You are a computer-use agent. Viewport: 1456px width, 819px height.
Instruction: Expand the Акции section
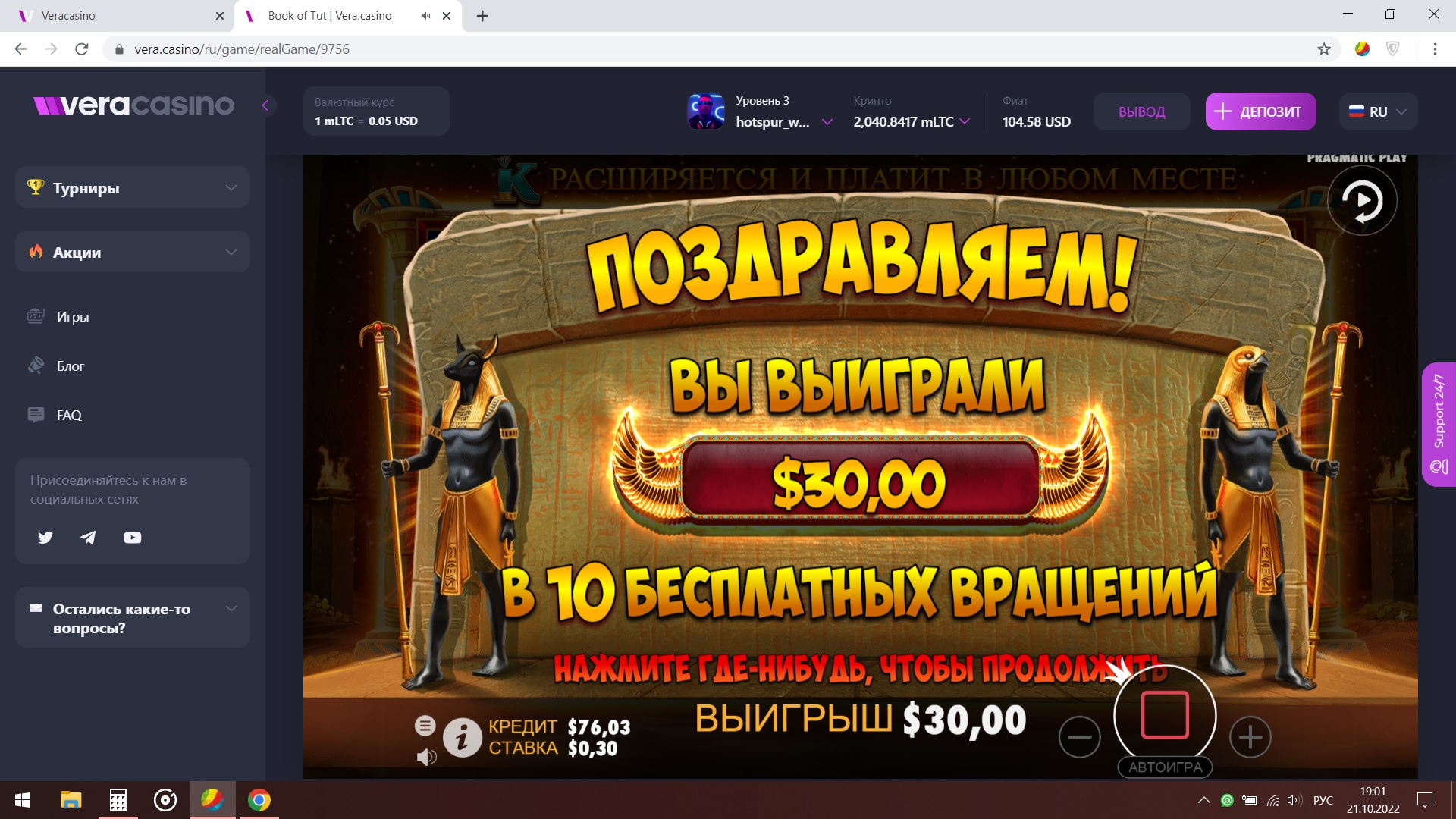(x=133, y=252)
